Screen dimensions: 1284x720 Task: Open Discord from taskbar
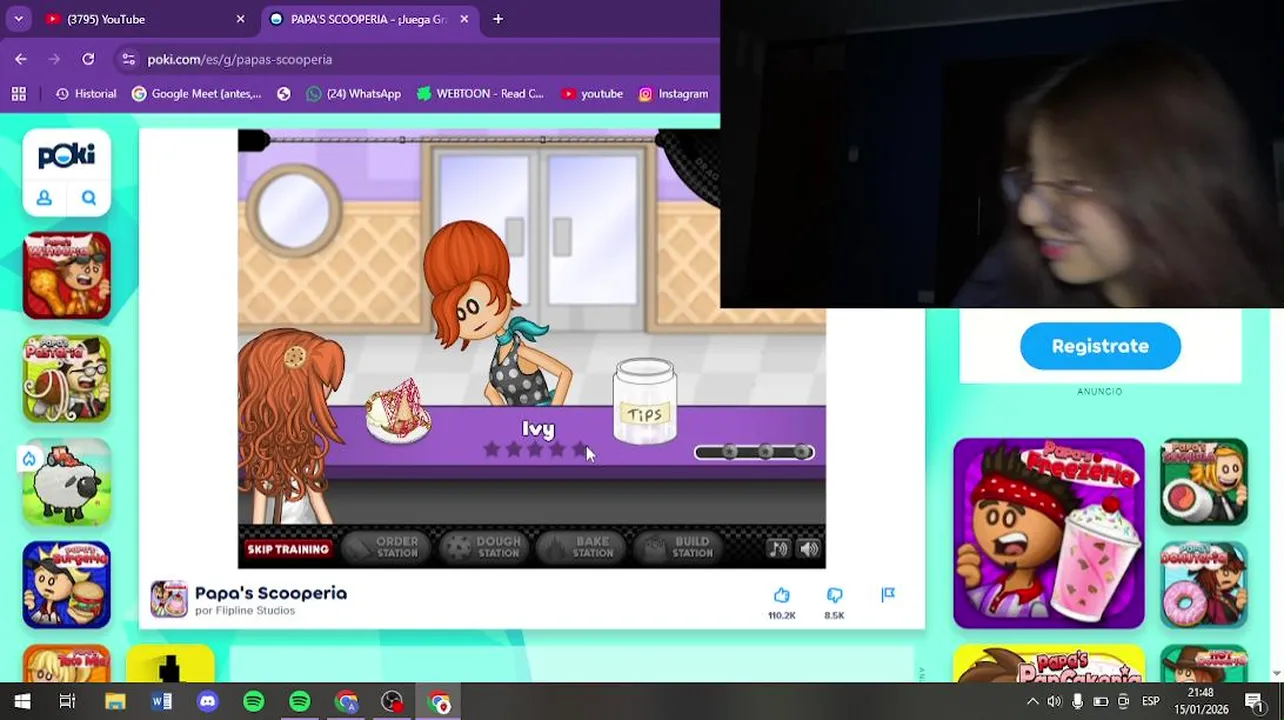[207, 701]
